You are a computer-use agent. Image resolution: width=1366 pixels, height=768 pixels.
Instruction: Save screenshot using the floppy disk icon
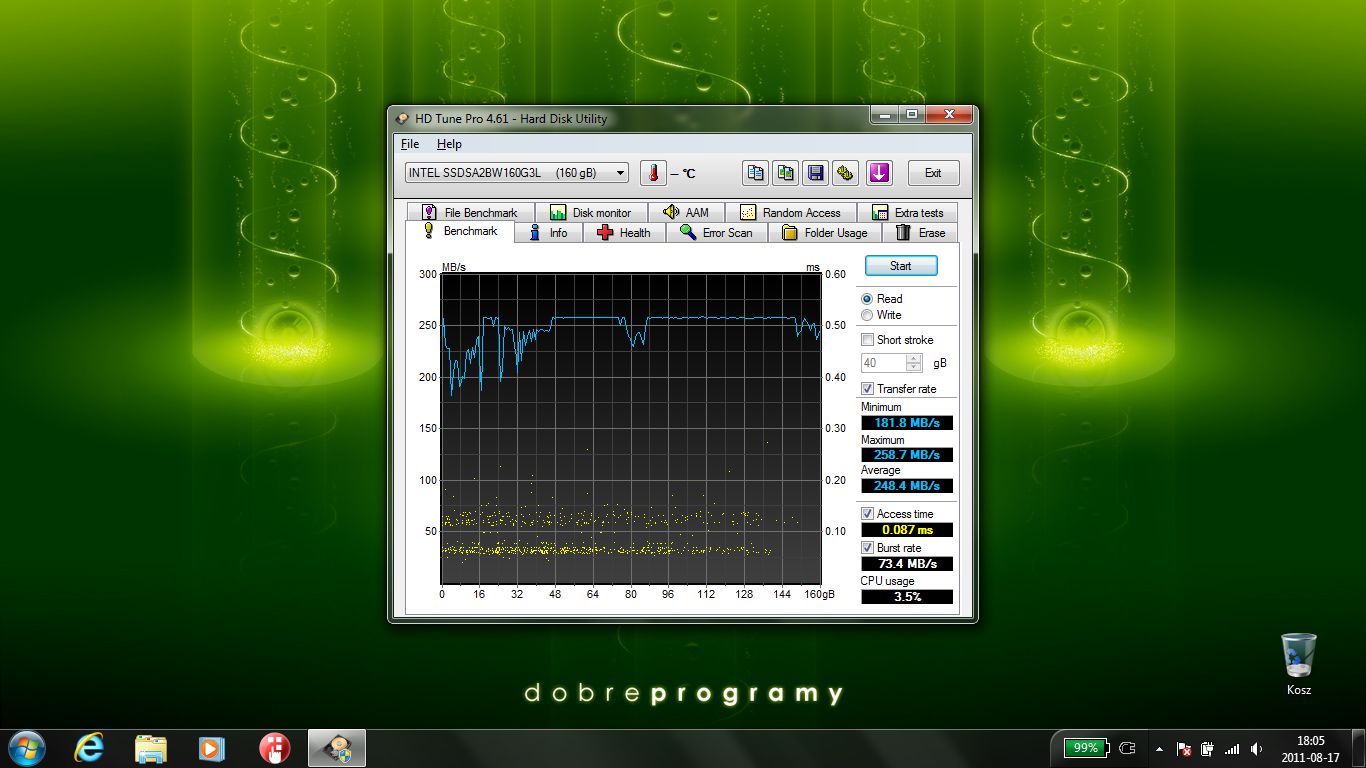coord(816,173)
